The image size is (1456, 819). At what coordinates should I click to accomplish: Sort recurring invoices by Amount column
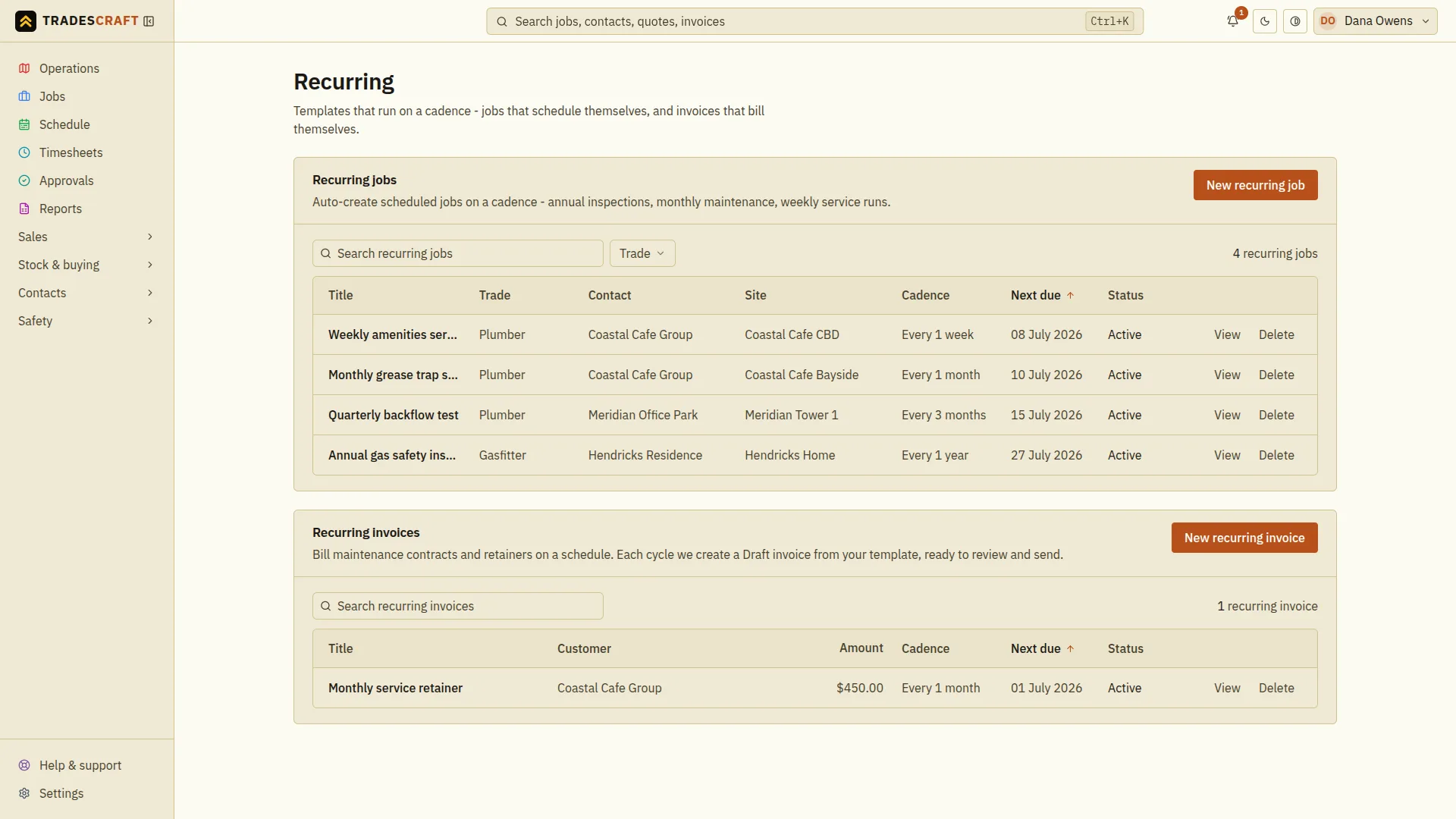coord(861,648)
